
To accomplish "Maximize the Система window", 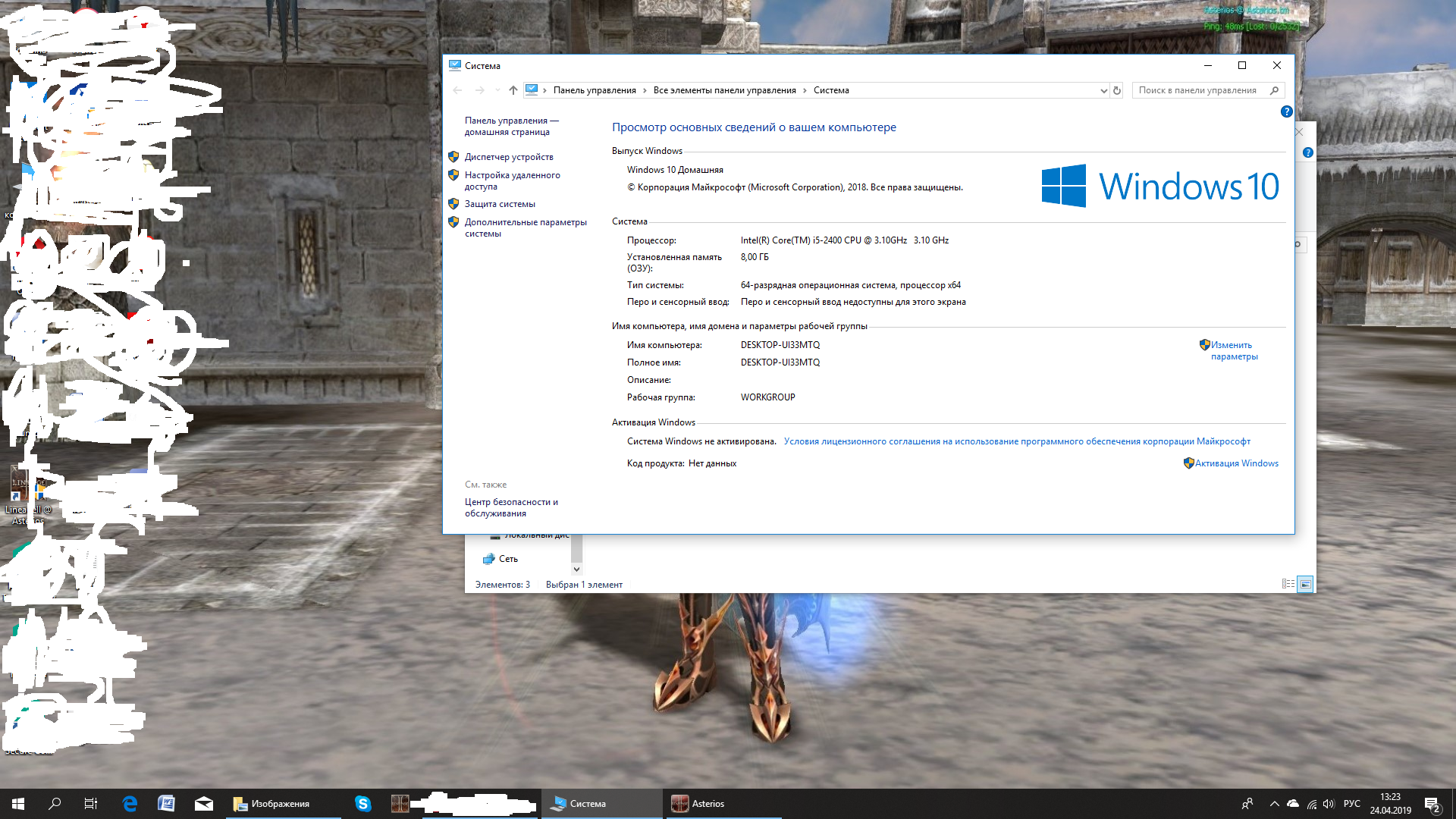I will (1242, 66).
